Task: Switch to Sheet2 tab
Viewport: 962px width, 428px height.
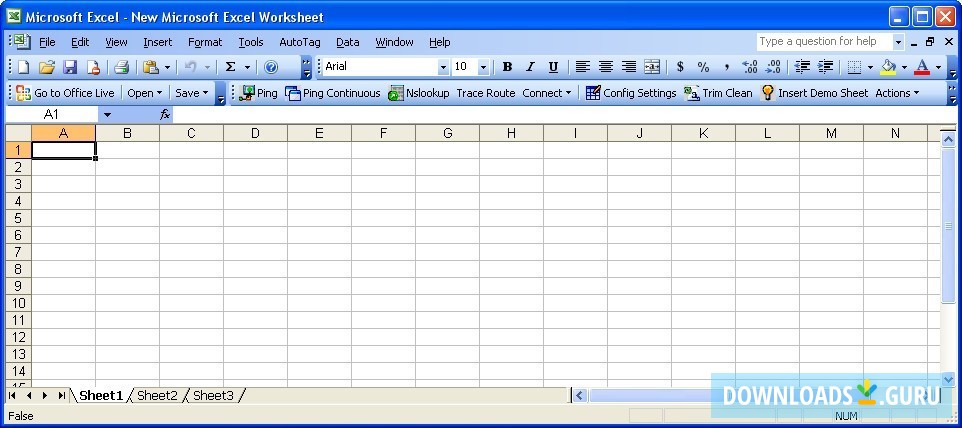Action: pos(157,396)
